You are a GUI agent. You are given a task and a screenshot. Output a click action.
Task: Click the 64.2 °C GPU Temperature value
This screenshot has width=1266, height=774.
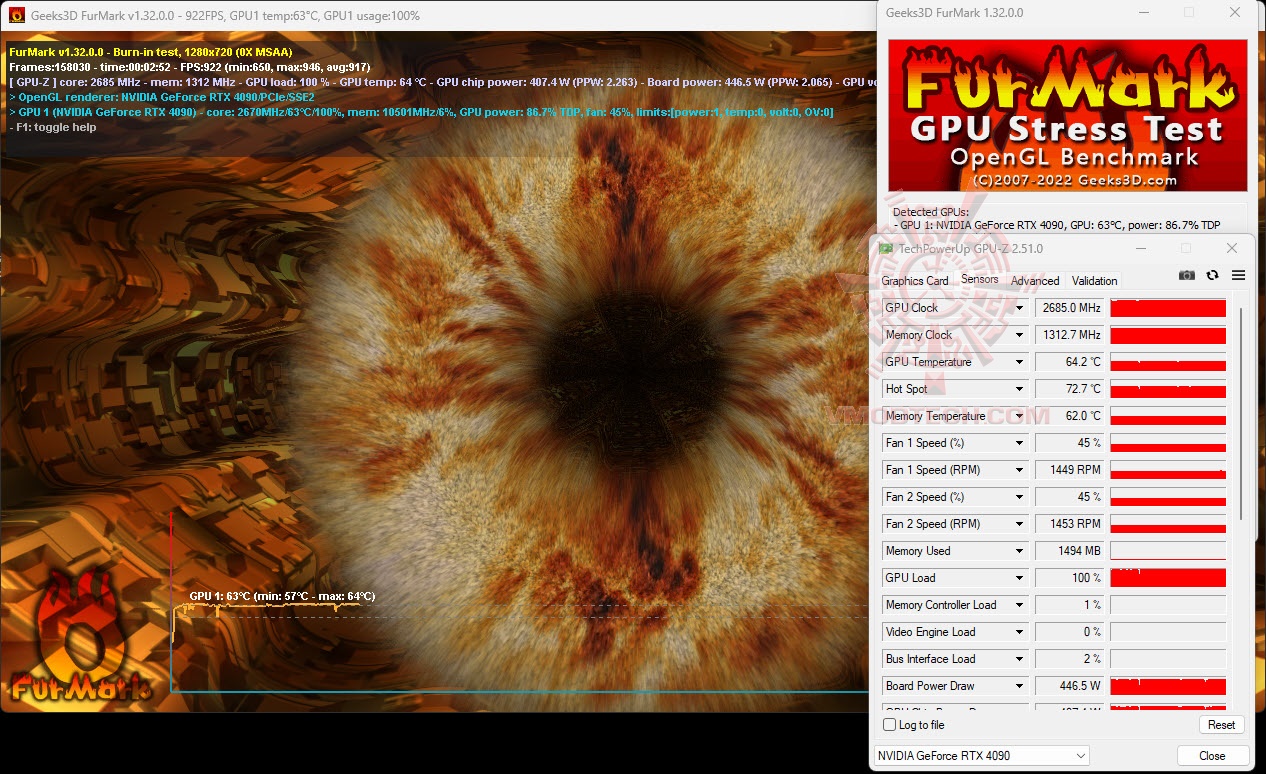click(x=1070, y=362)
